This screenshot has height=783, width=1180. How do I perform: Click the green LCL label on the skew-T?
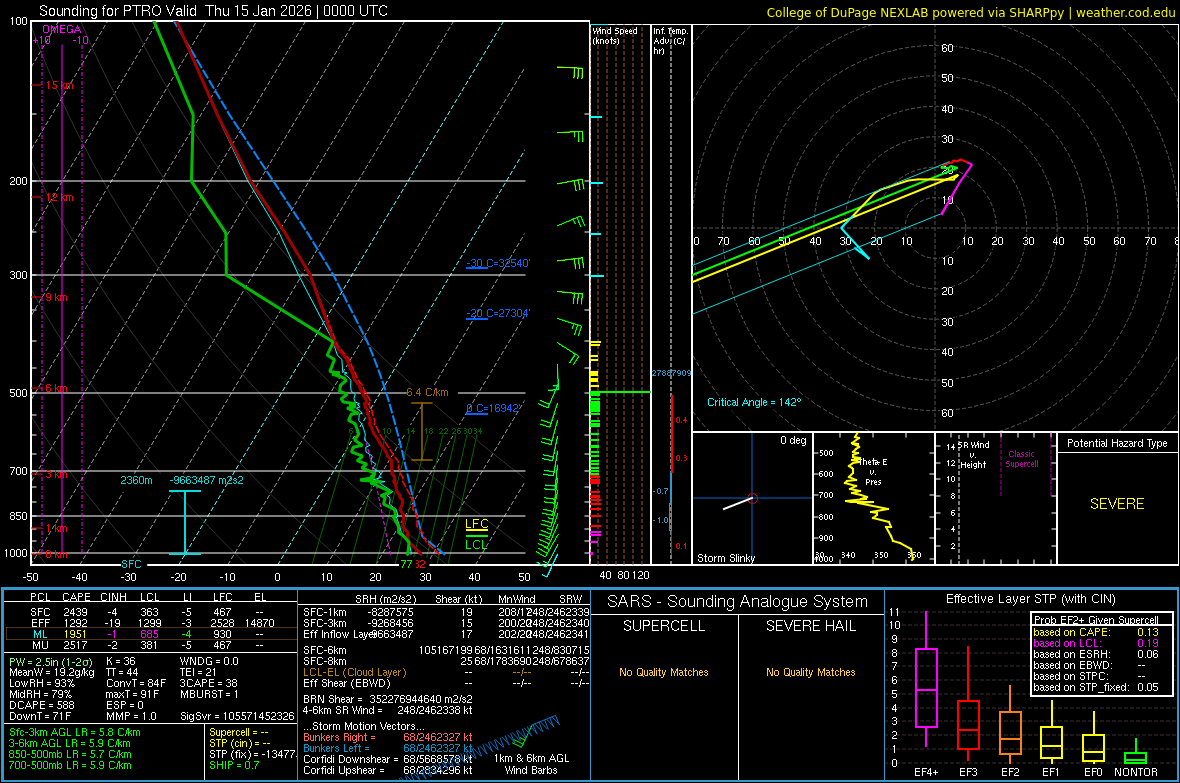point(476,544)
